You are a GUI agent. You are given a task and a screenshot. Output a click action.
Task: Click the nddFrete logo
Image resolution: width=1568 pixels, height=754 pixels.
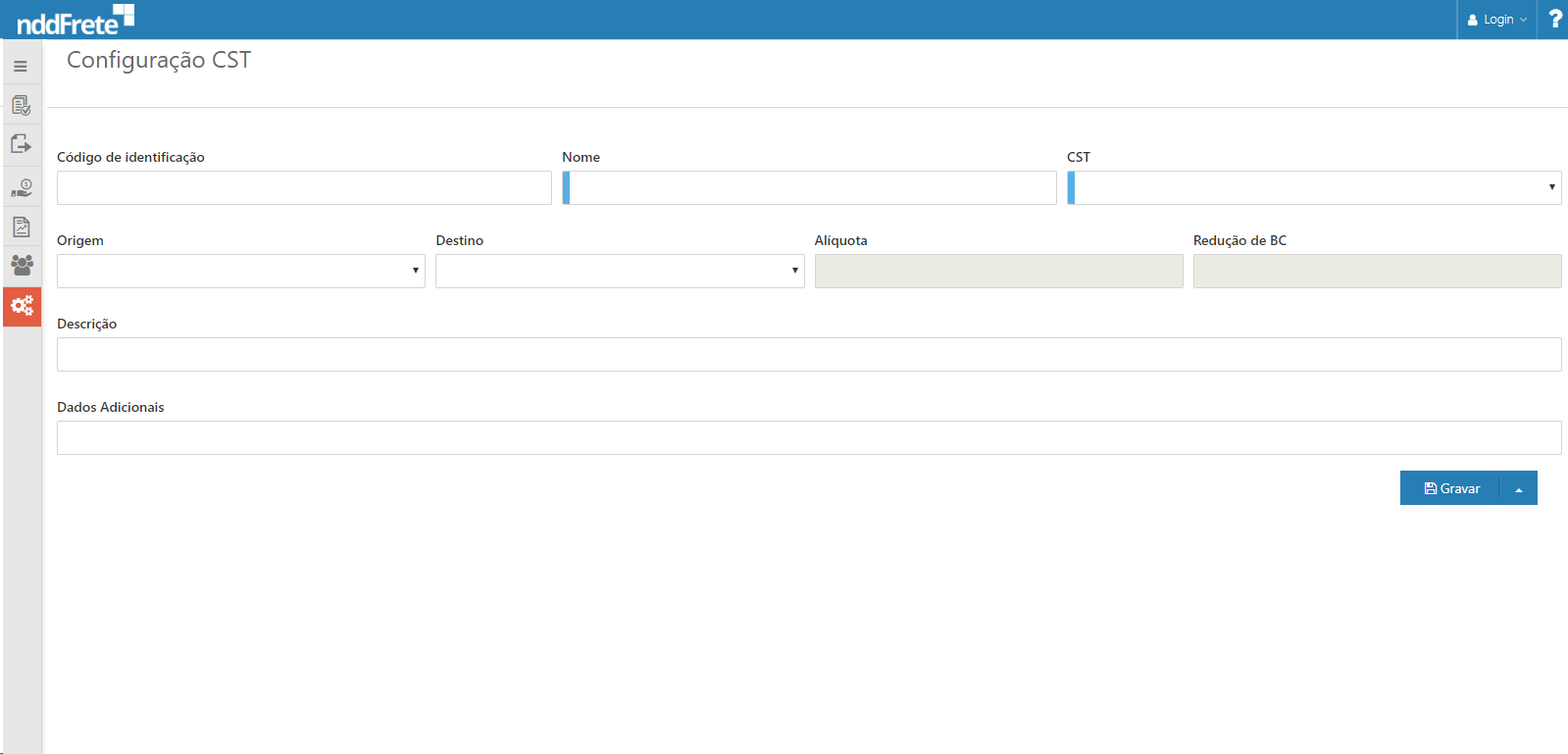click(76, 20)
